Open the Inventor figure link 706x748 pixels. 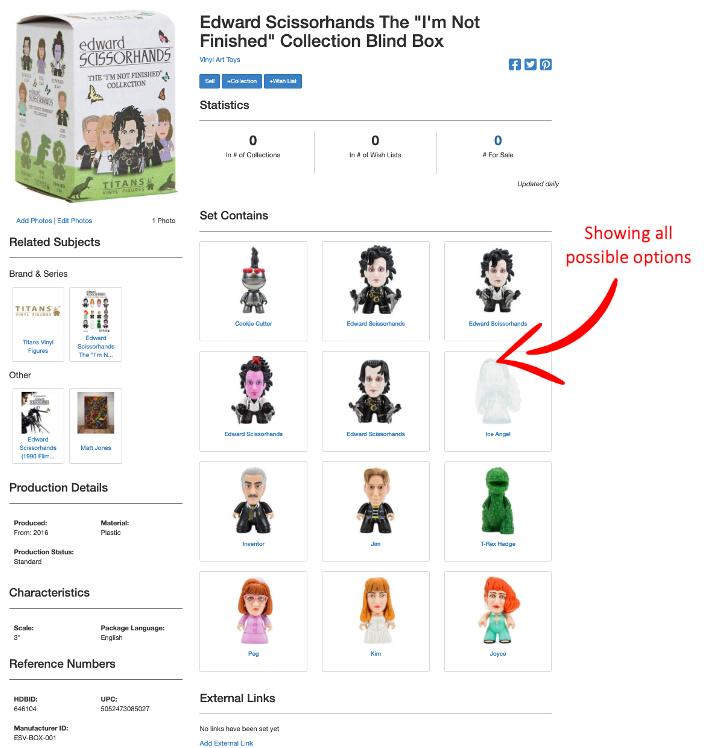click(253, 544)
